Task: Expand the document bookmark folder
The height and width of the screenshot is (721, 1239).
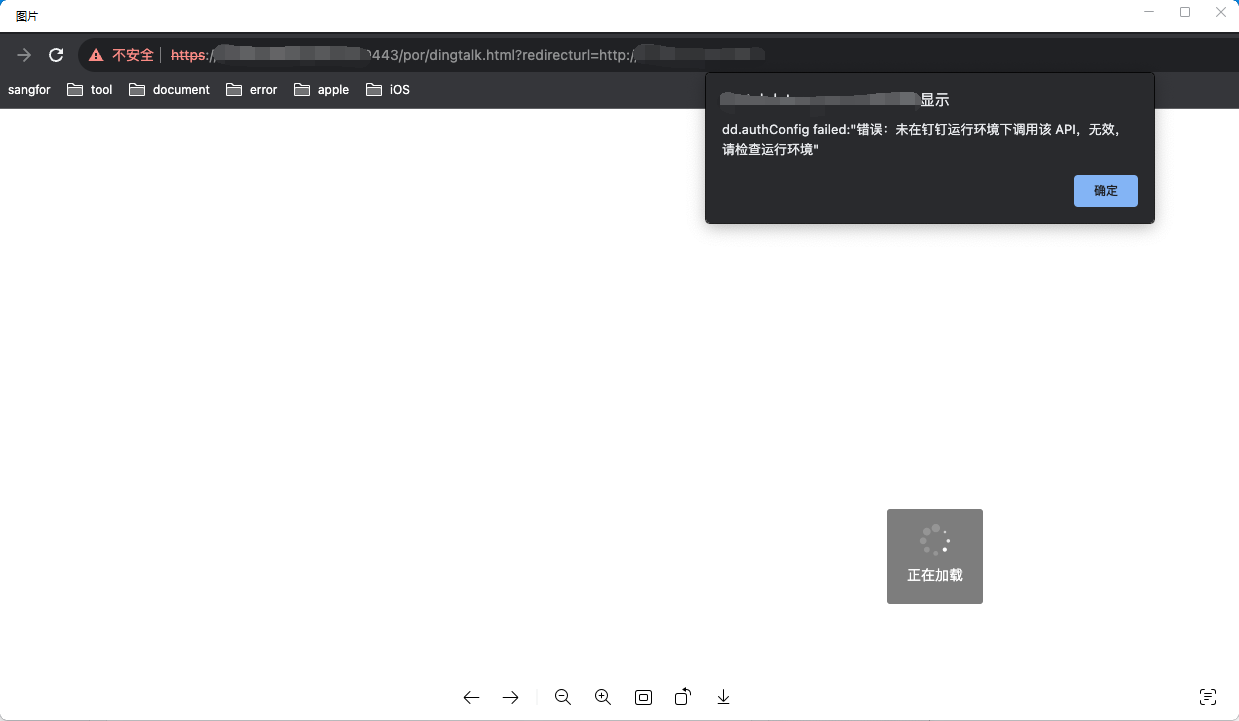Action: coord(170,90)
